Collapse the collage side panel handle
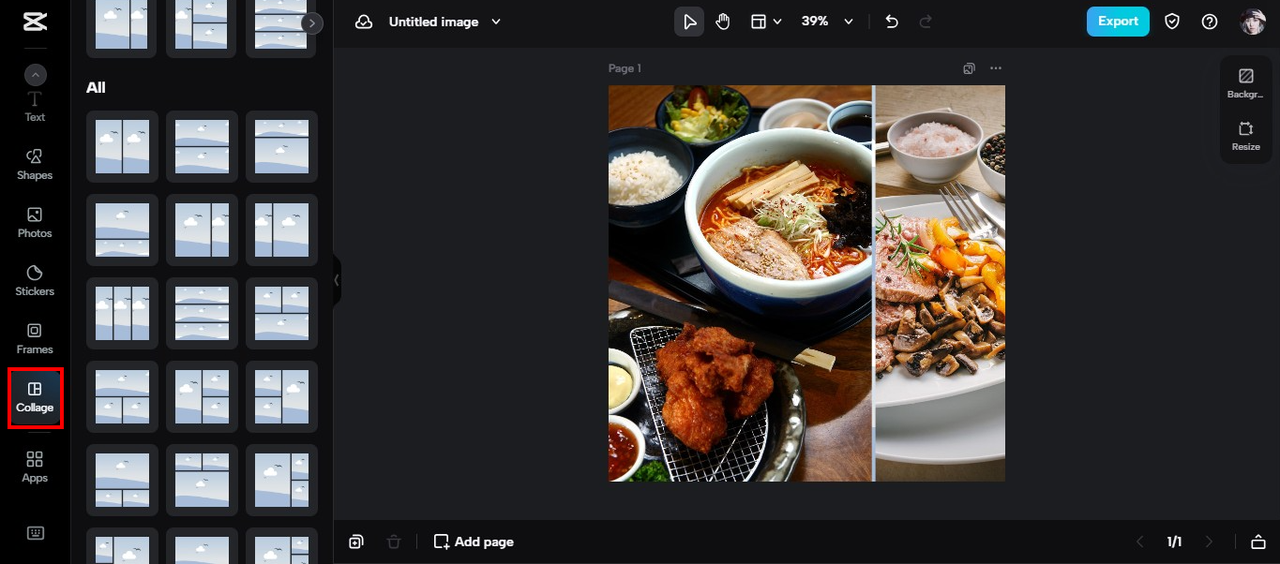Screen dimensions: 1280x564 (x=337, y=280)
